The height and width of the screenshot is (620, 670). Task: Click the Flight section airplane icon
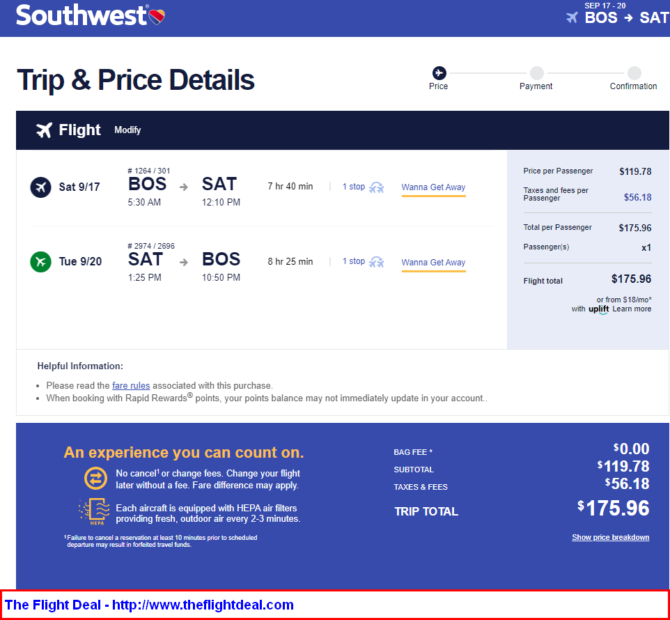click(x=44, y=130)
